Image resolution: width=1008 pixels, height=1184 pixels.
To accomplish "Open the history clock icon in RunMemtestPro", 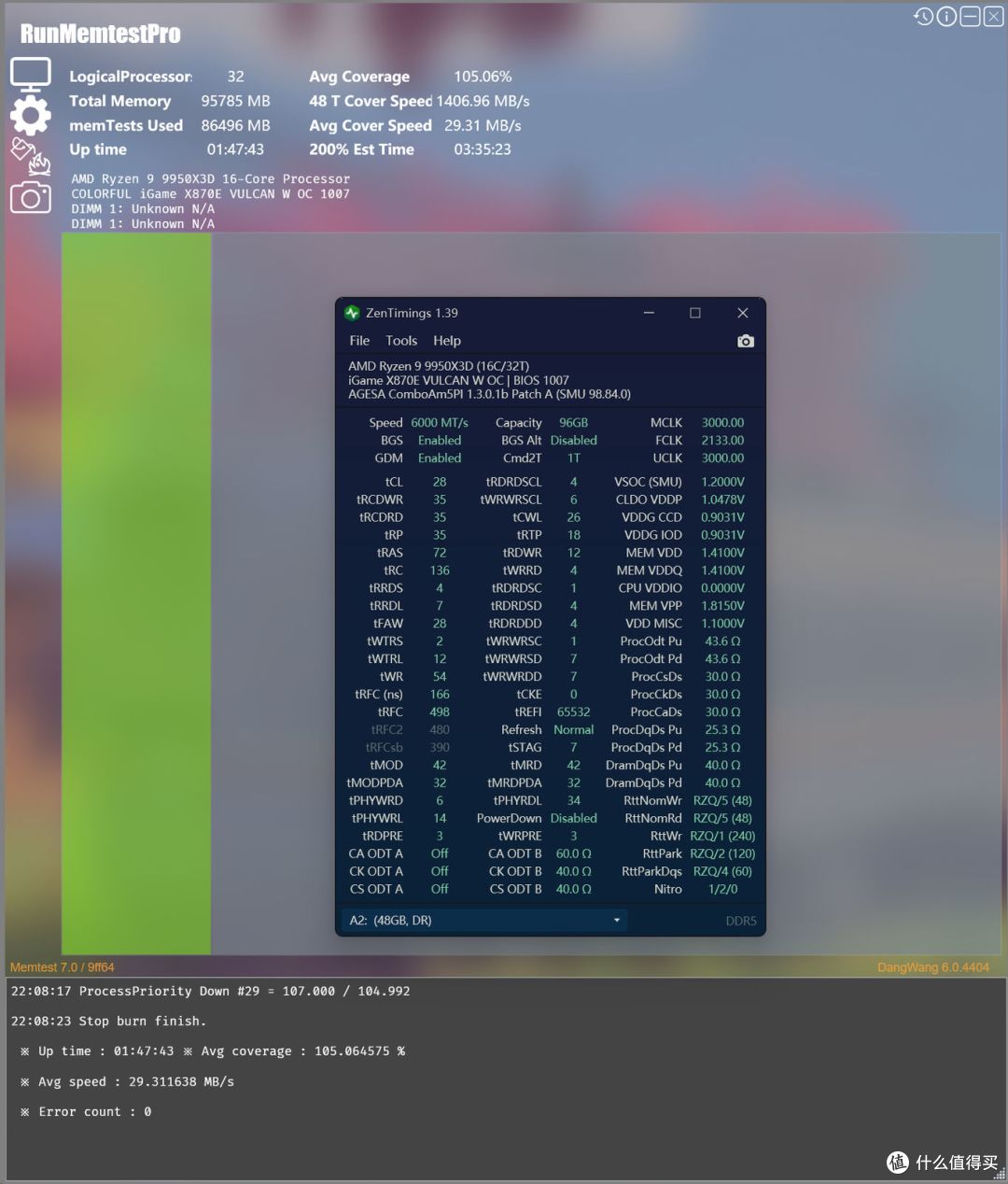I will click(x=923, y=16).
